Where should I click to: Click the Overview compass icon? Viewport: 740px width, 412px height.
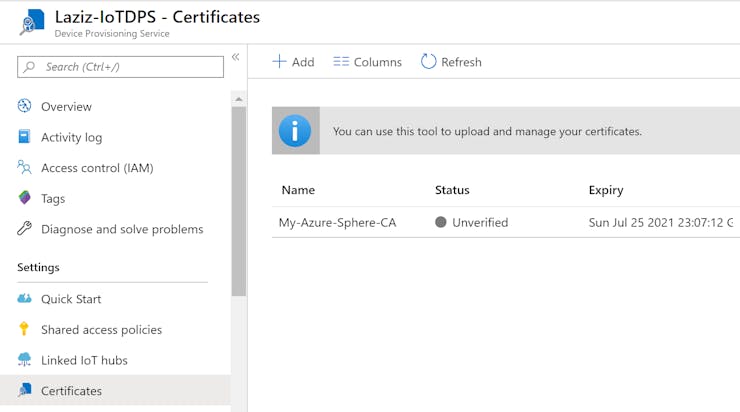[25, 106]
